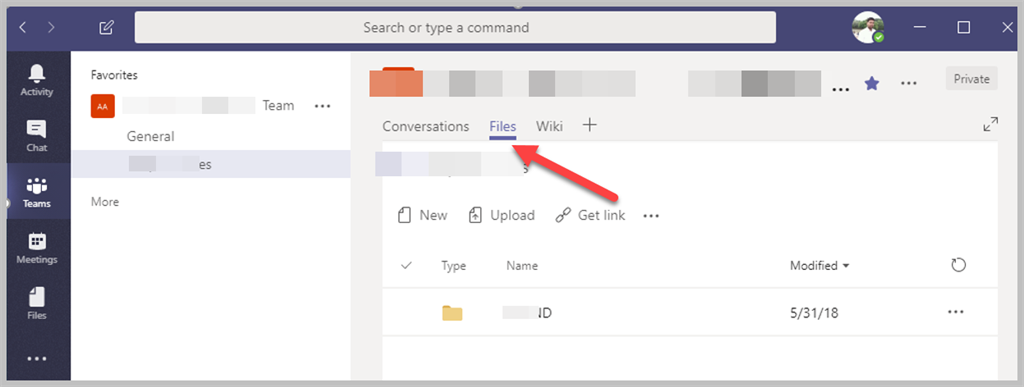Show more apps in left rail

[x=37, y=358]
